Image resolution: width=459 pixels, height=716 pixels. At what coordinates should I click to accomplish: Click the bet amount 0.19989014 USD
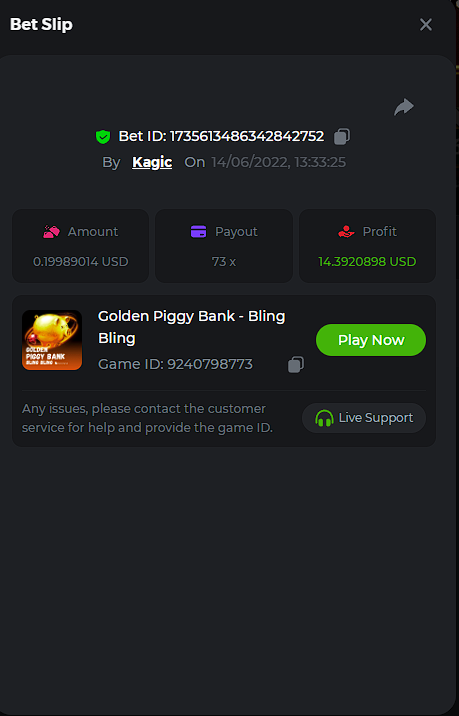pos(80,262)
